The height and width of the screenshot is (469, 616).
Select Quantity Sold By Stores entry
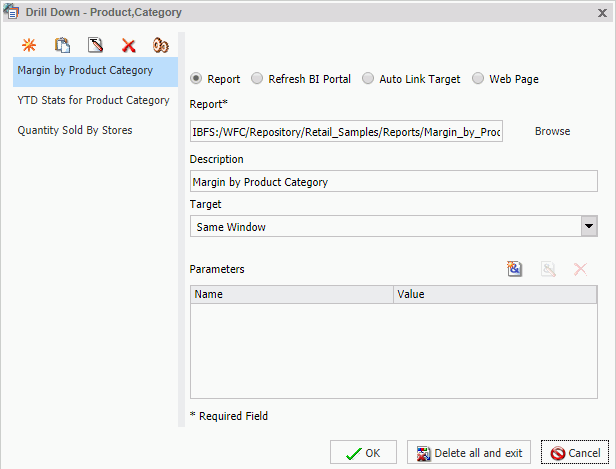[75, 130]
